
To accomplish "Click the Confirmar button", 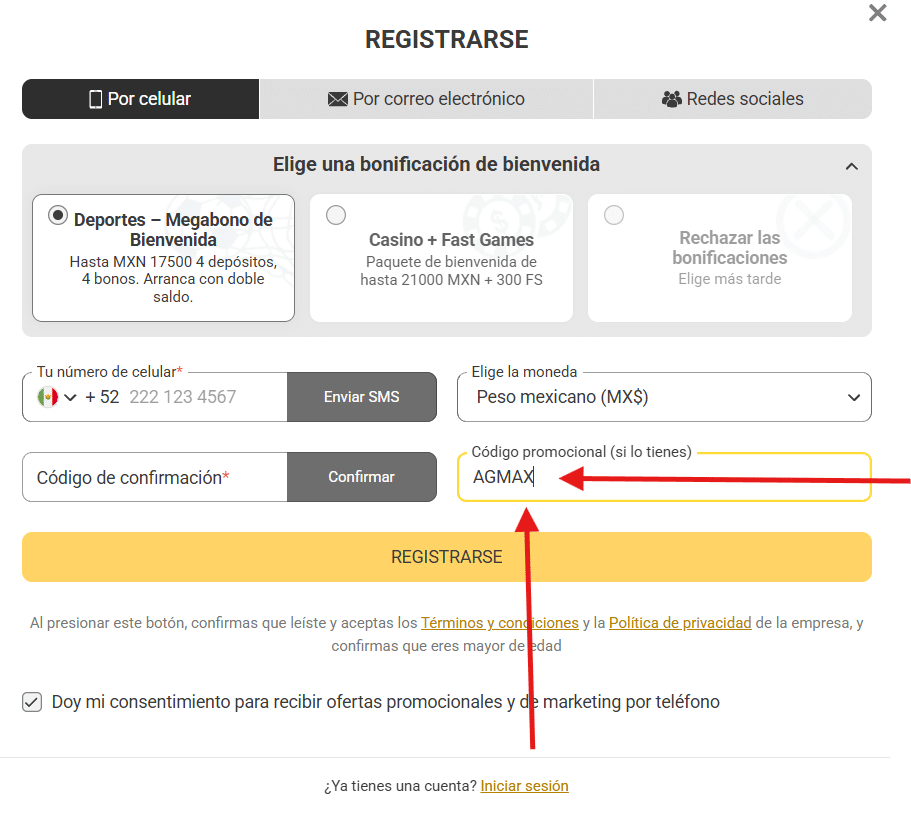I will coord(361,477).
